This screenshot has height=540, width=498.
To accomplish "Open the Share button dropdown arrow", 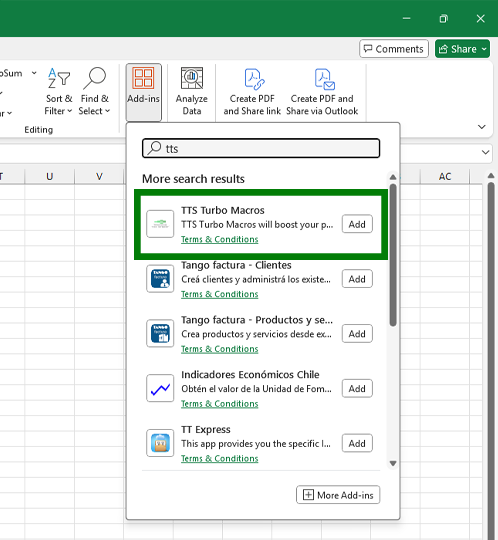I will [x=485, y=49].
